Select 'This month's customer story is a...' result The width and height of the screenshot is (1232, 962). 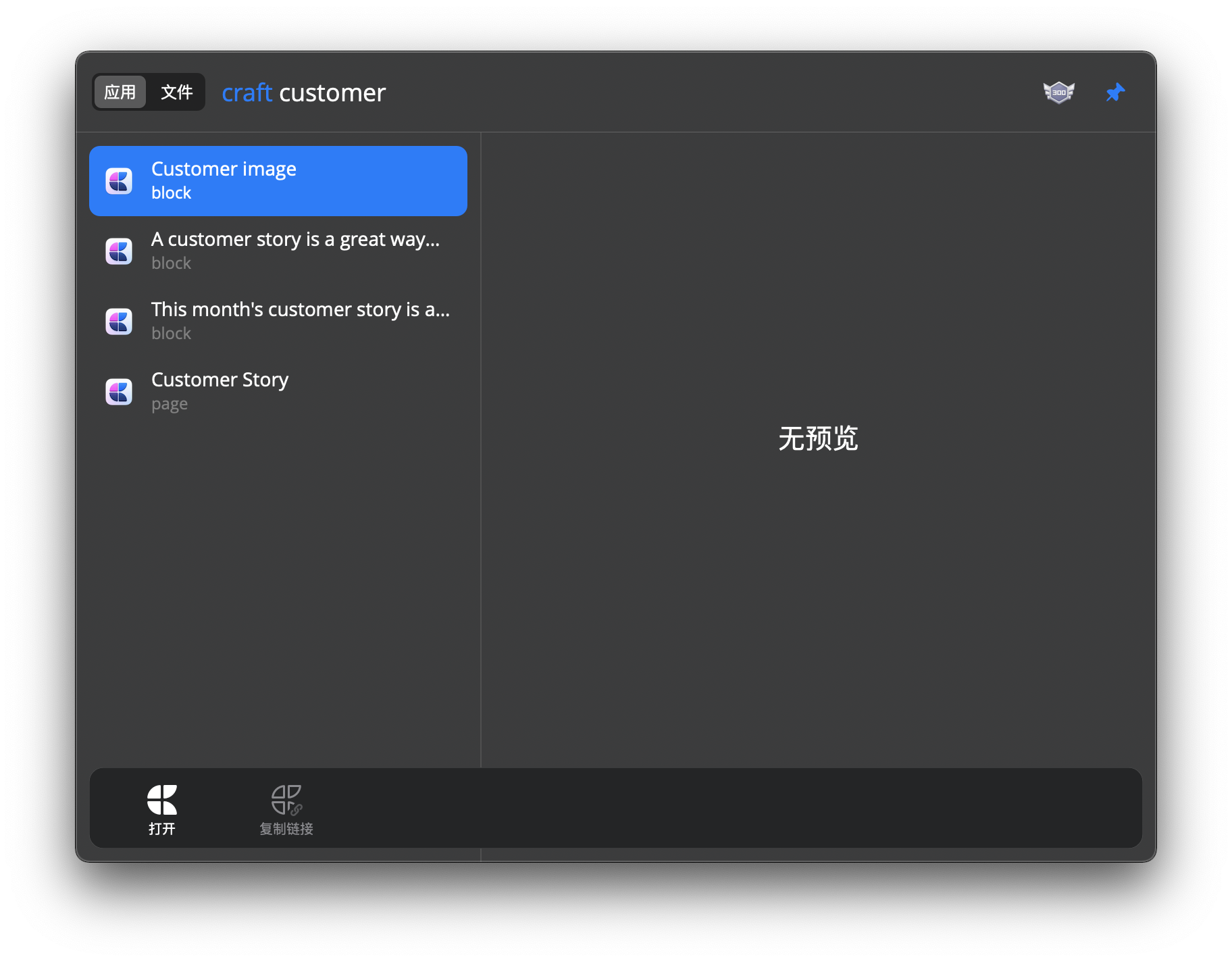coord(278,322)
